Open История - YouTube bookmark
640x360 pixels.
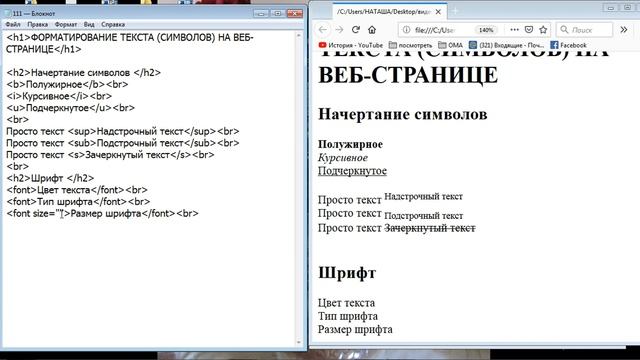click(351, 45)
